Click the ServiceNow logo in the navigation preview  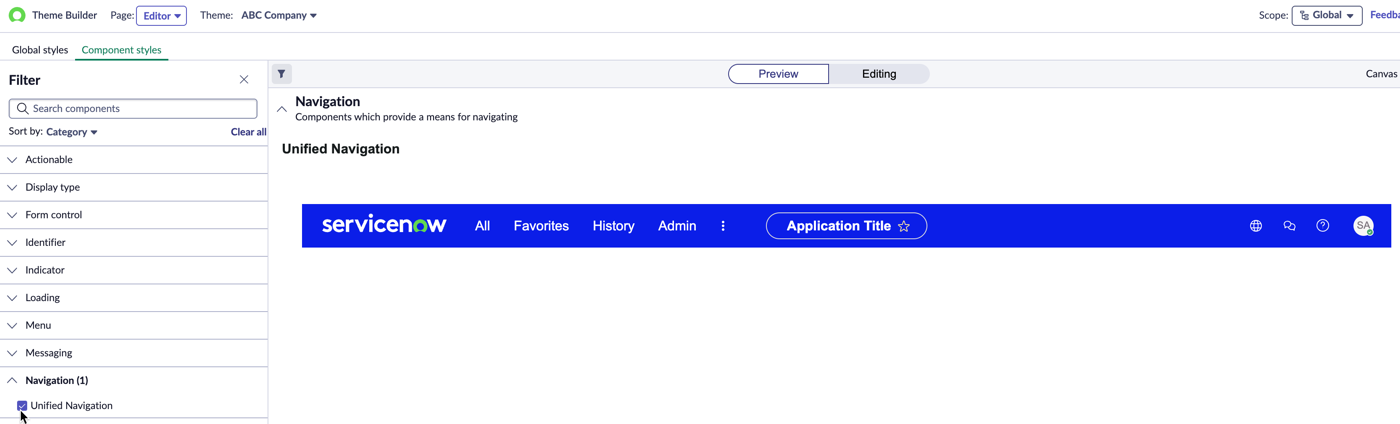384,225
